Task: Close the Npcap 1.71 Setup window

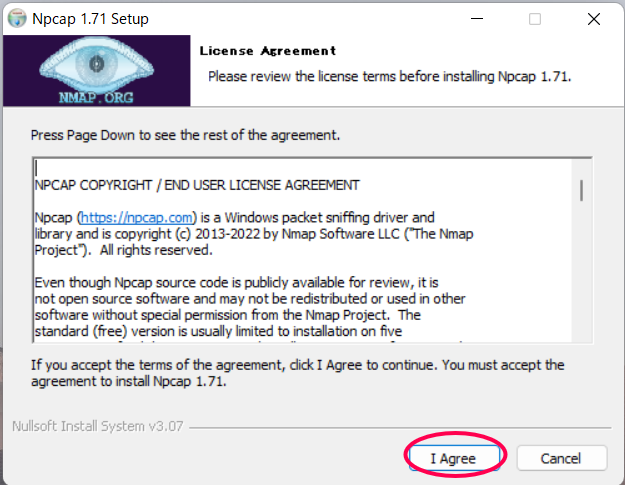Action: pos(593,19)
